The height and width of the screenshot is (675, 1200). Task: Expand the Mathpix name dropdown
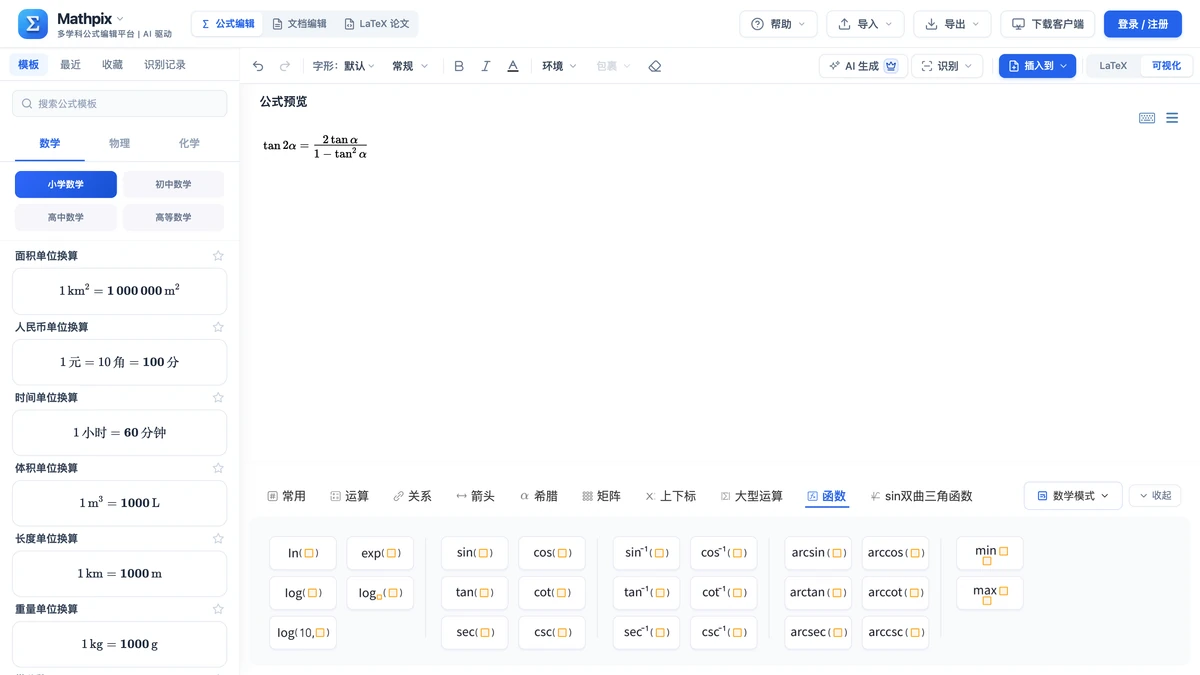coord(120,19)
